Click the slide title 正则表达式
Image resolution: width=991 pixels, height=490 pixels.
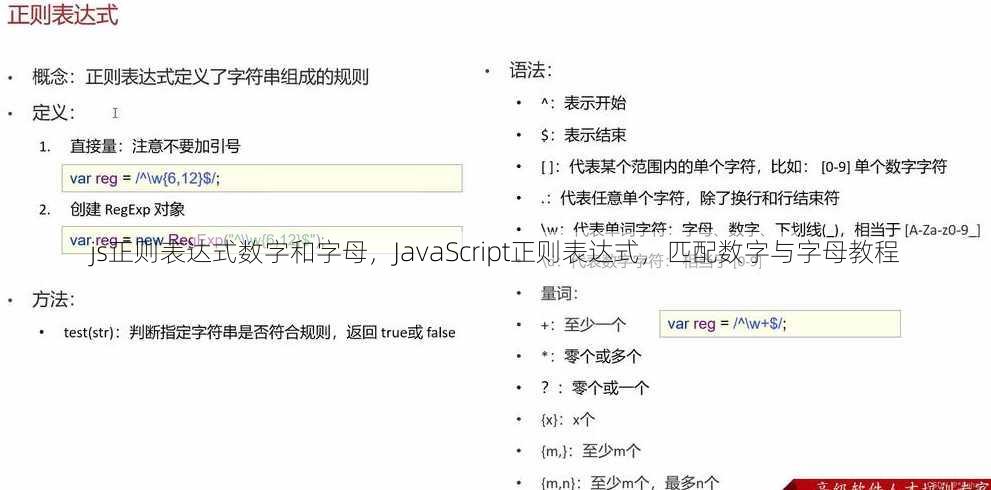tap(63, 14)
